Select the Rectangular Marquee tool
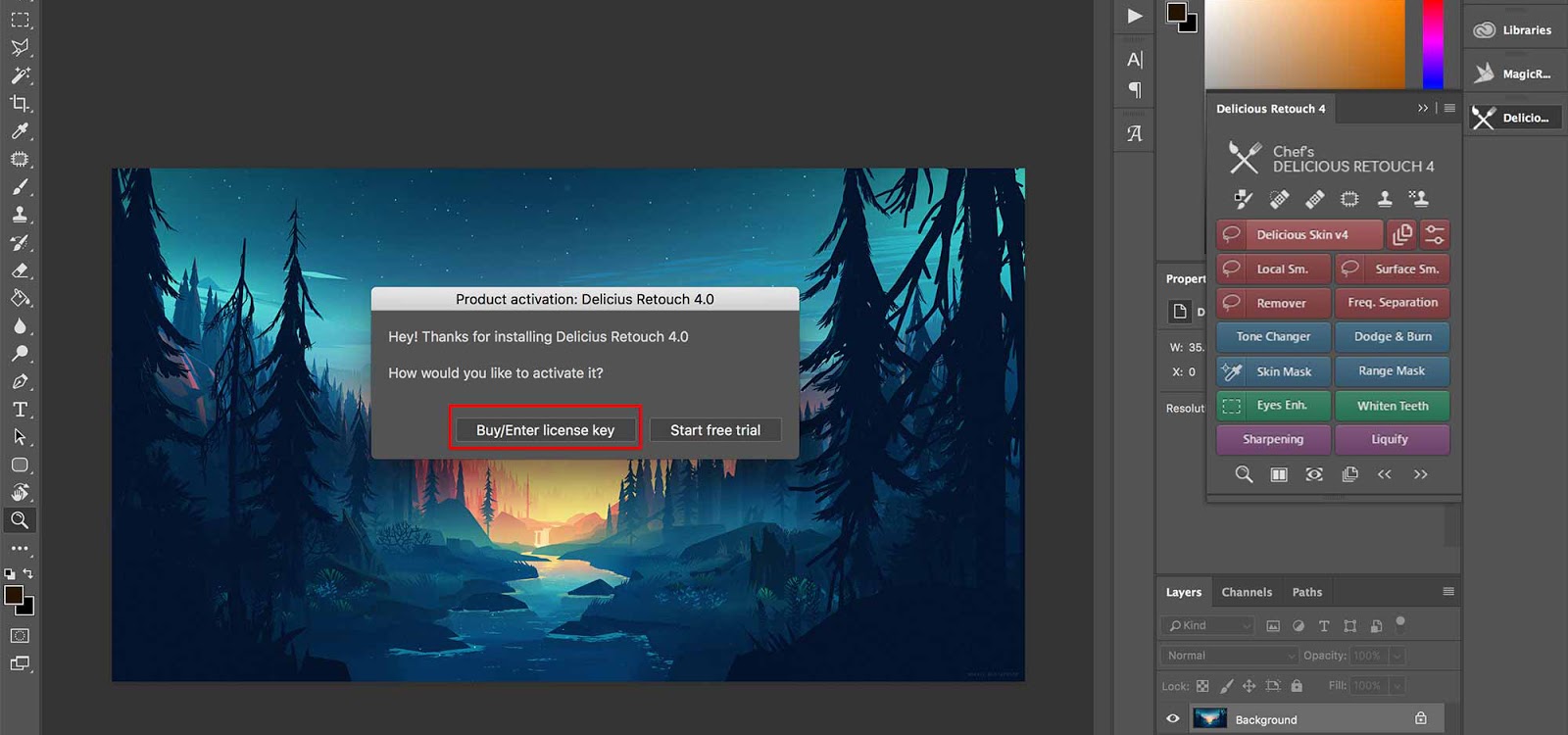The height and width of the screenshot is (735, 1568). click(20, 20)
